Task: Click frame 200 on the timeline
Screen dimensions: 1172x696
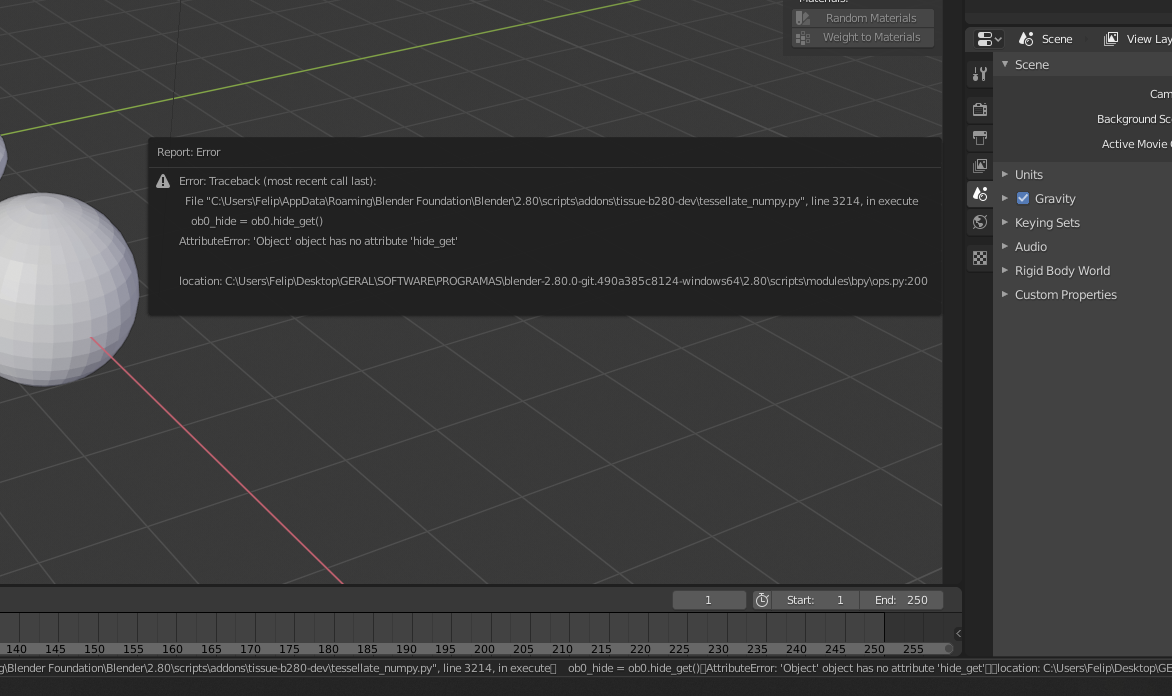Action: click(x=484, y=649)
